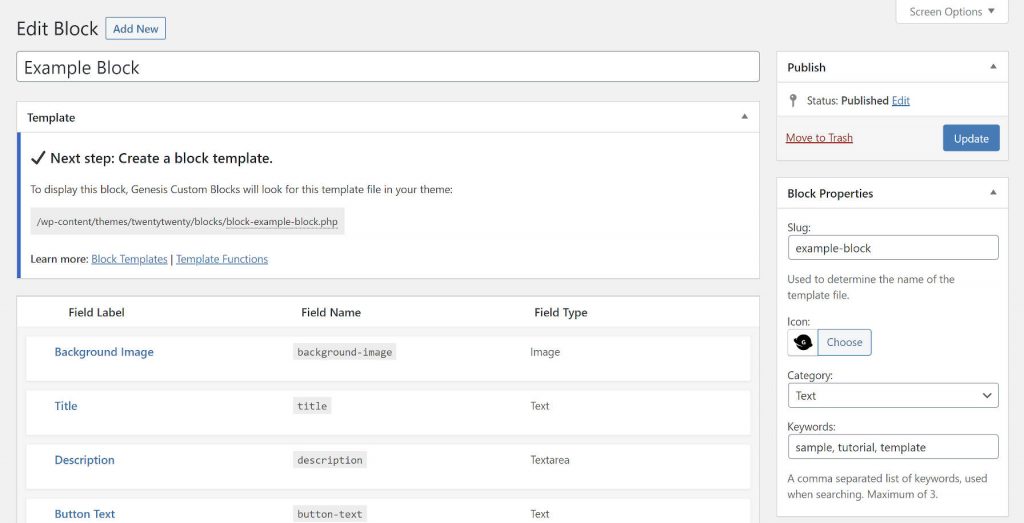
Task: Click the Genesis block icon preview
Action: click(802, 342)
